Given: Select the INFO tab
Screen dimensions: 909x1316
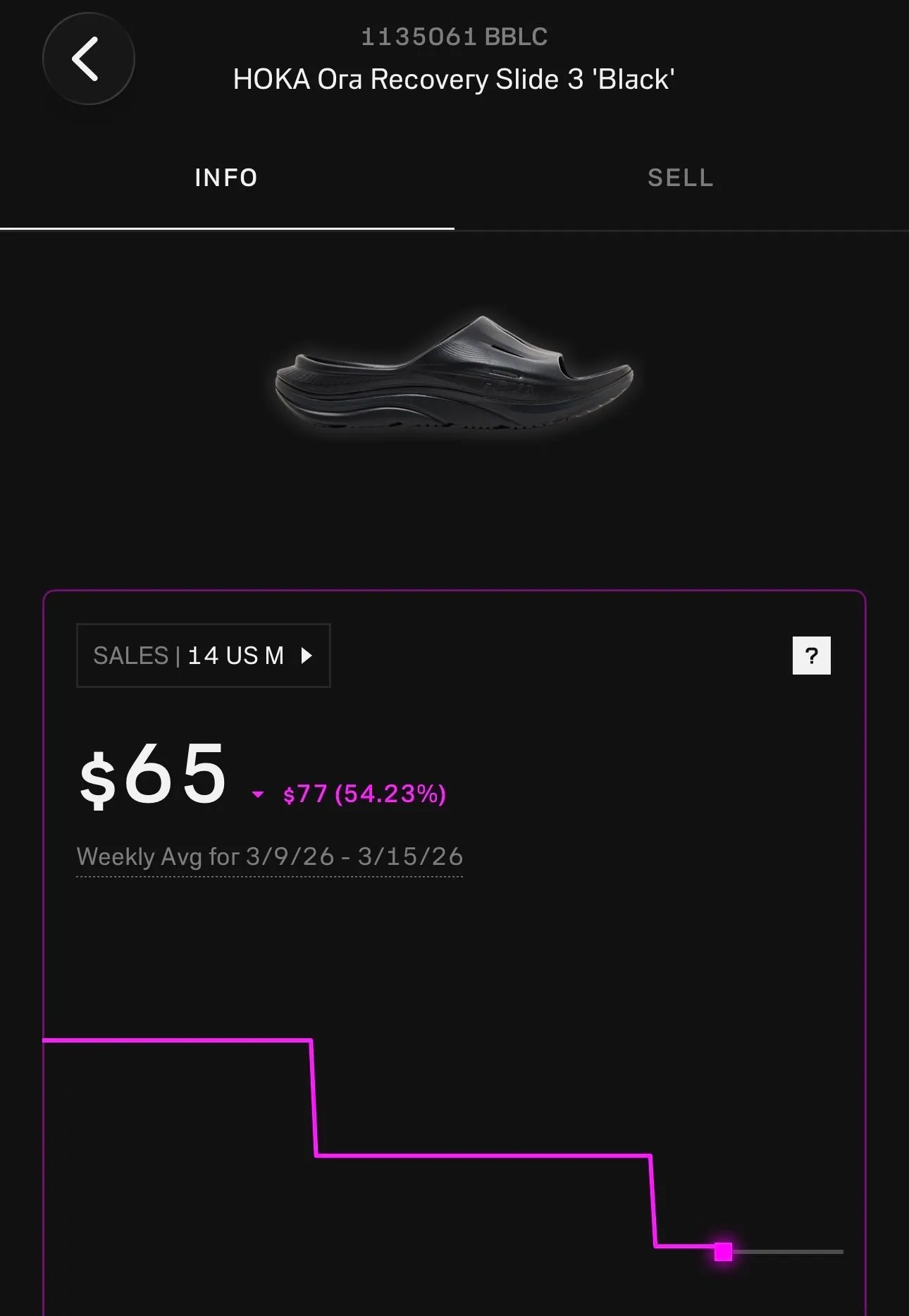Looking at the screenshot, I should 226,178.
